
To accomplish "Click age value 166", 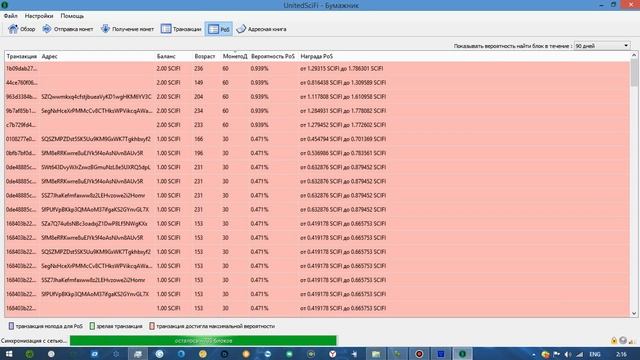I will pos(199,139).
